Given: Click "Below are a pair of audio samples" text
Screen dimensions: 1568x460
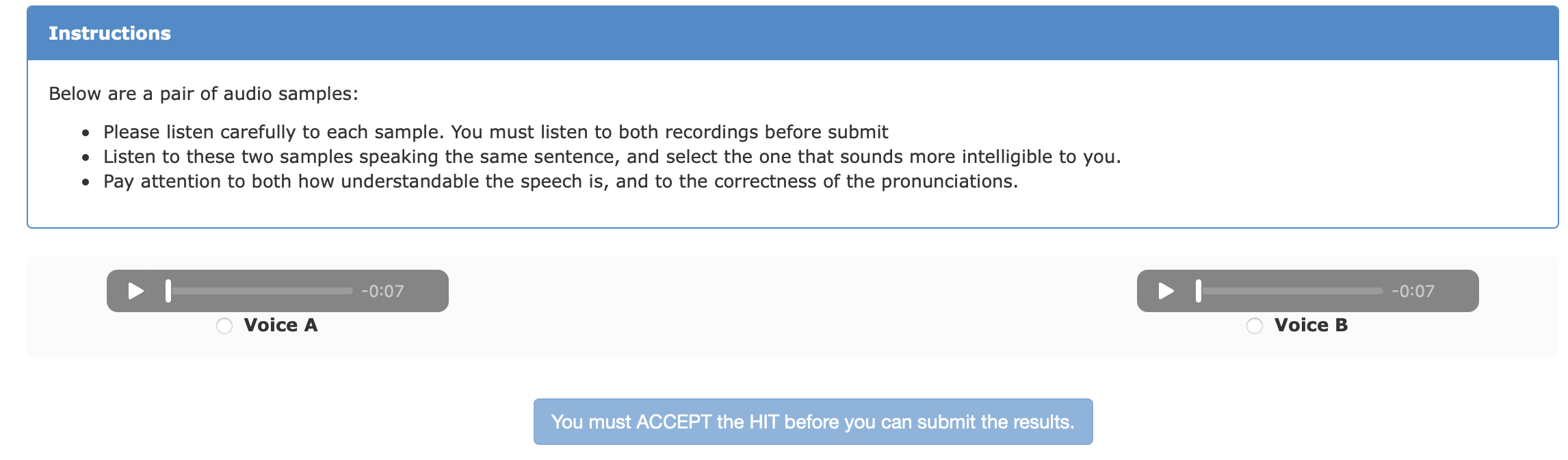Looking at the screenshot, I should click(x=203, y=94).
